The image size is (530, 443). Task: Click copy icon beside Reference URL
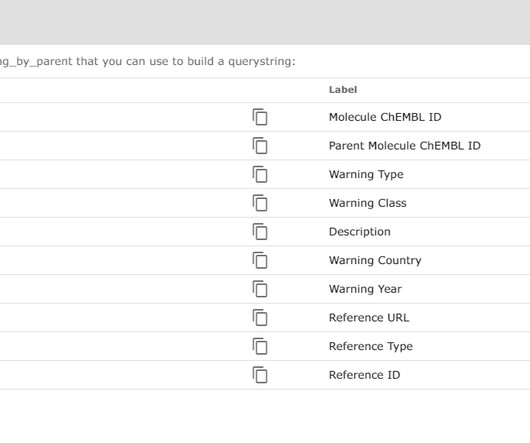(260, 318)
